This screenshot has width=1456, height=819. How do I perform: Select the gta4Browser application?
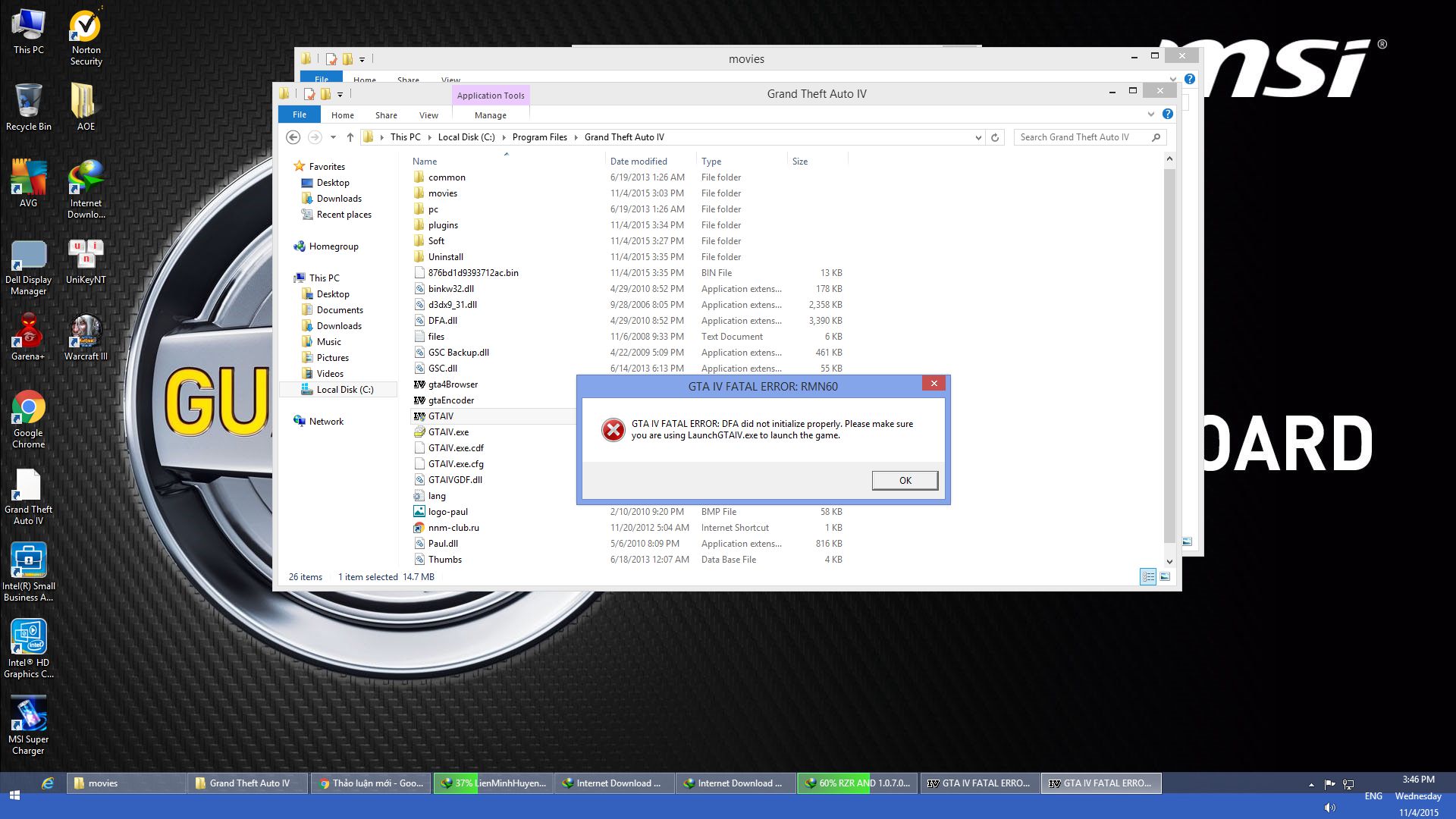coord(453,384)
